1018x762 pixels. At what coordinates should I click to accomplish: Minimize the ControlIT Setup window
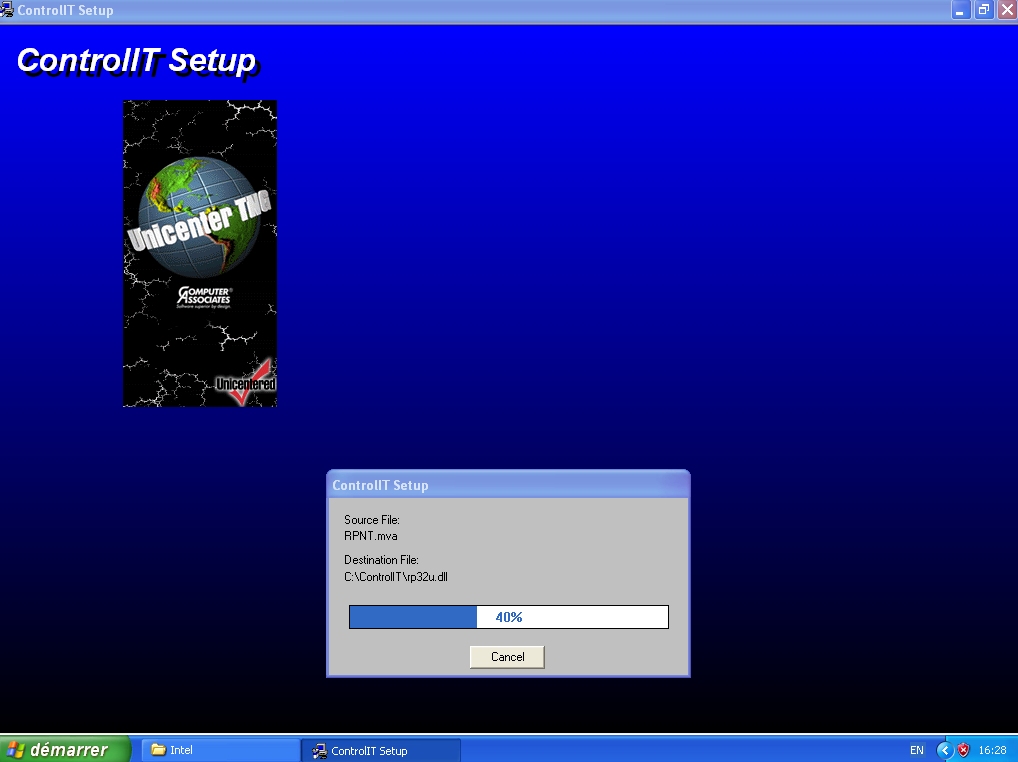coord(960,10)
